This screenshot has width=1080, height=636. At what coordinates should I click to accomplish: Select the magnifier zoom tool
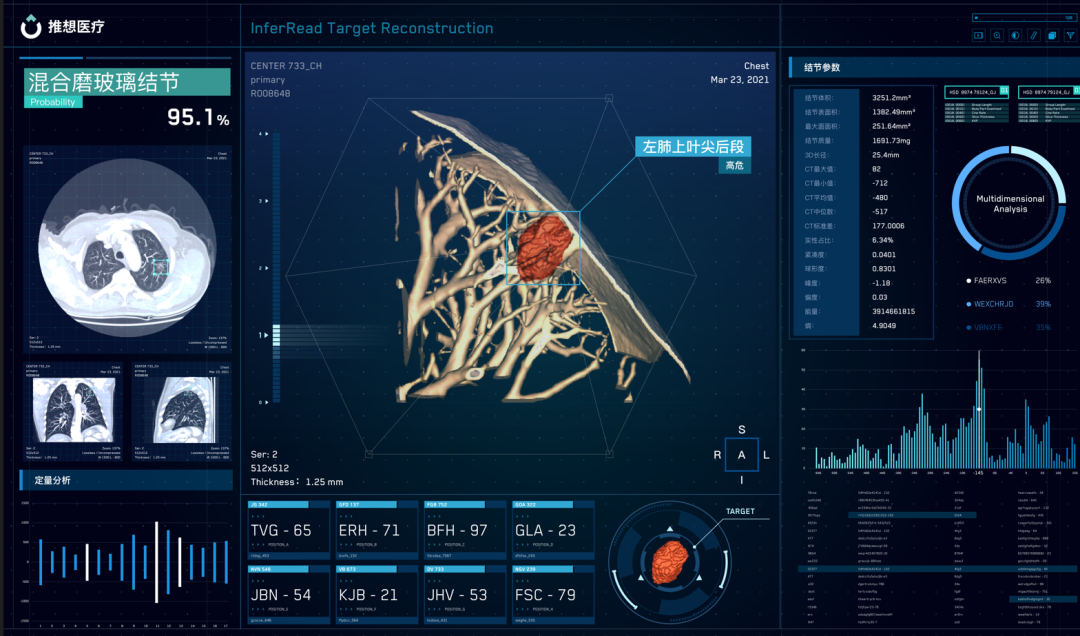[997, 36]
